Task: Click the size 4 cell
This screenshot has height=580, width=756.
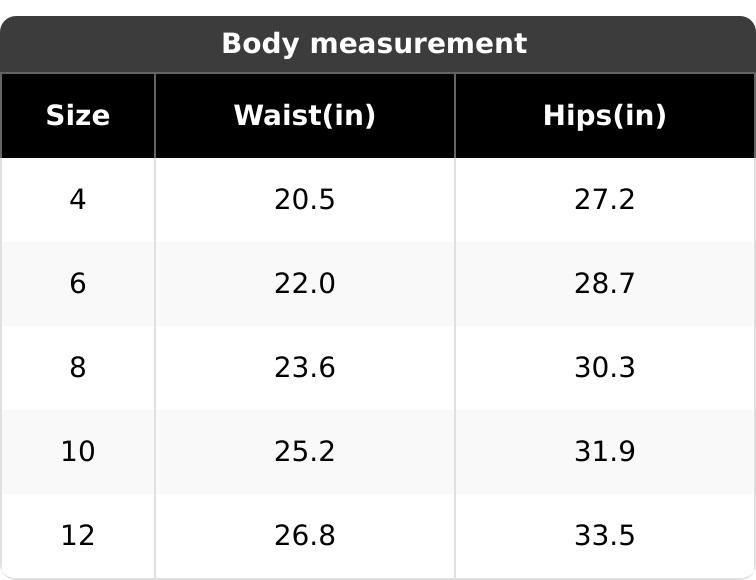Action: click(x=78, y=200)
